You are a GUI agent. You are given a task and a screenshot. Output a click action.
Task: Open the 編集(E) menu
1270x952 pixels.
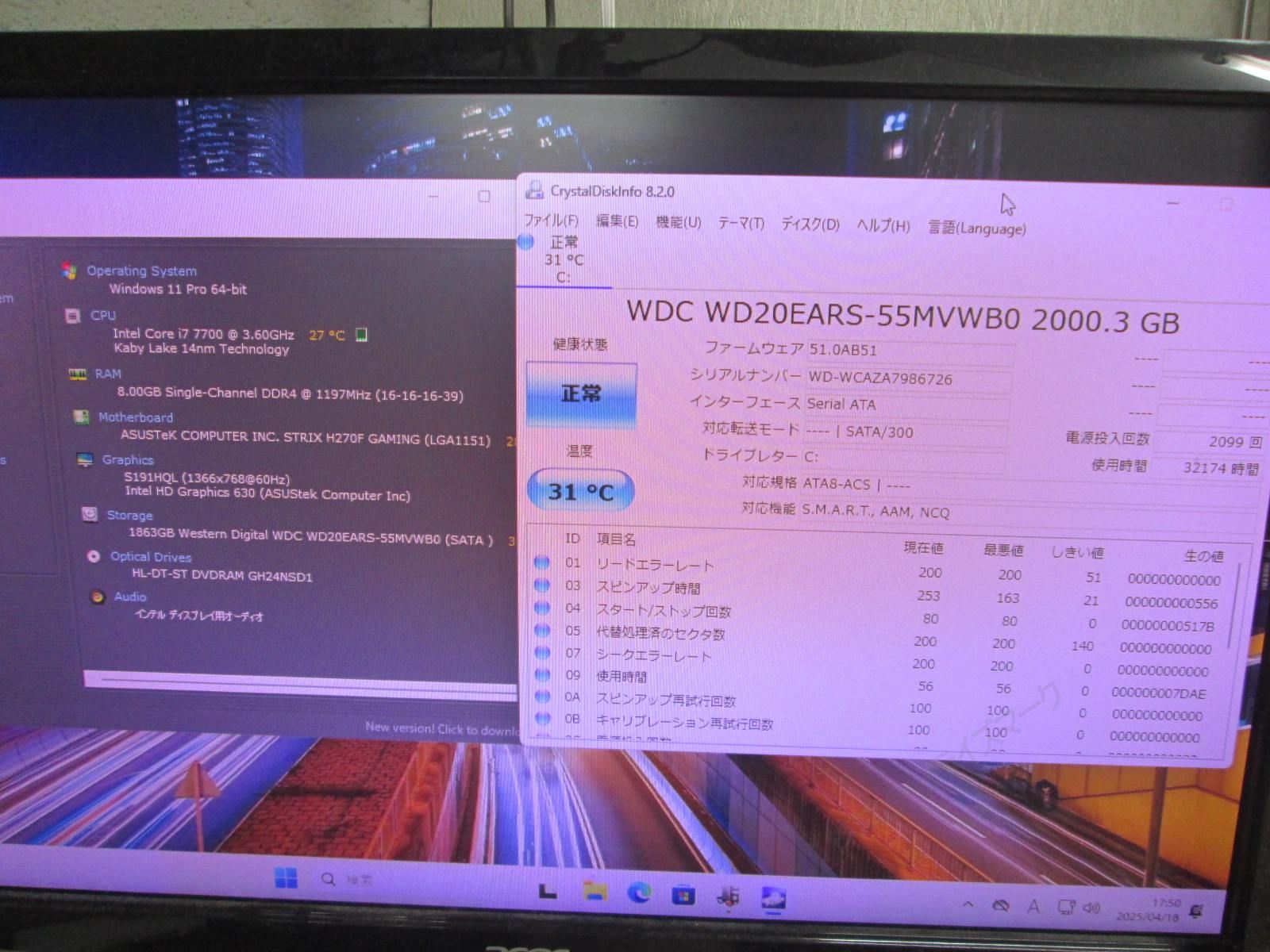pyautogui.click(x=617, y=221)
